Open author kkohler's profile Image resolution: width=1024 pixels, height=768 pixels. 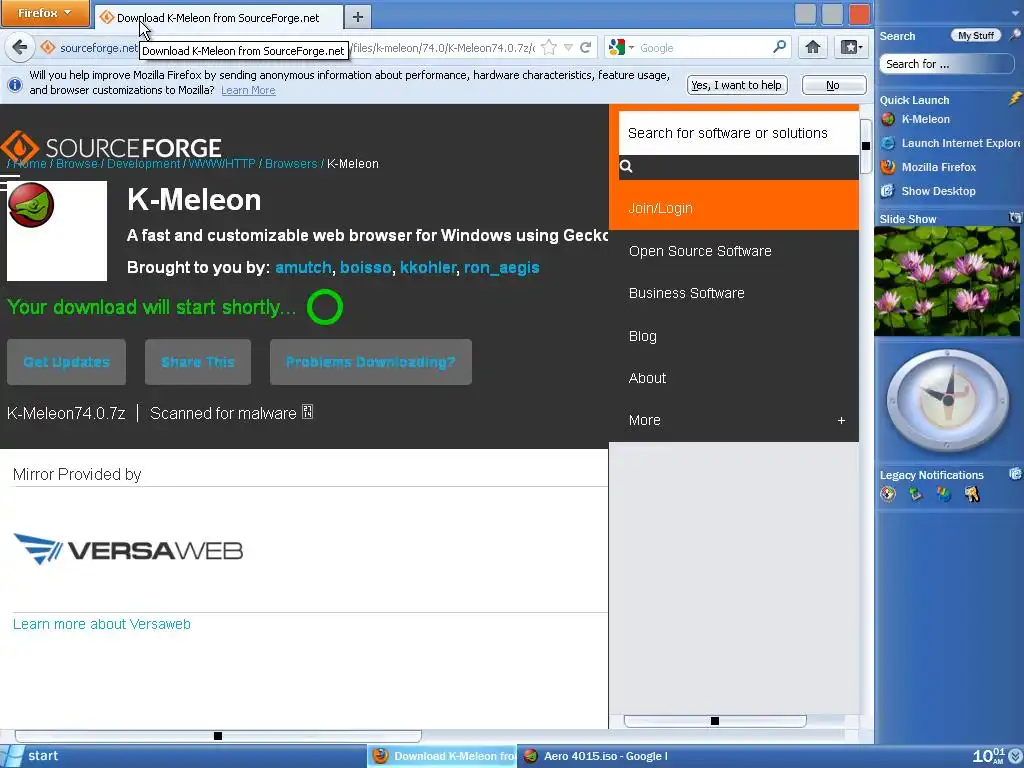click(428, 268)
